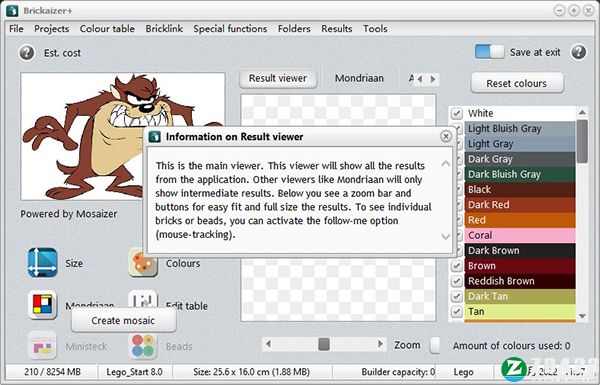Click the info dialog scroll up chevron
Viewport: 600px width, 385px height.
click(445, 164)
